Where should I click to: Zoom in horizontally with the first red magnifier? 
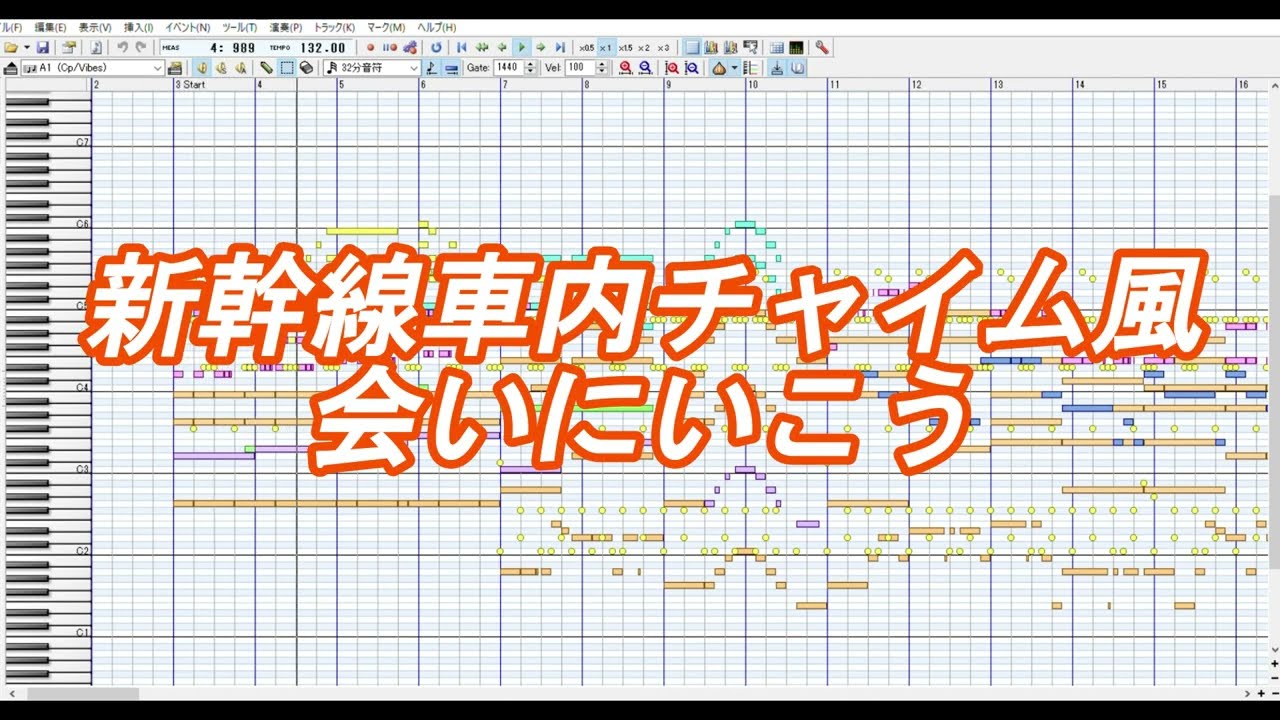pos(626,67)
